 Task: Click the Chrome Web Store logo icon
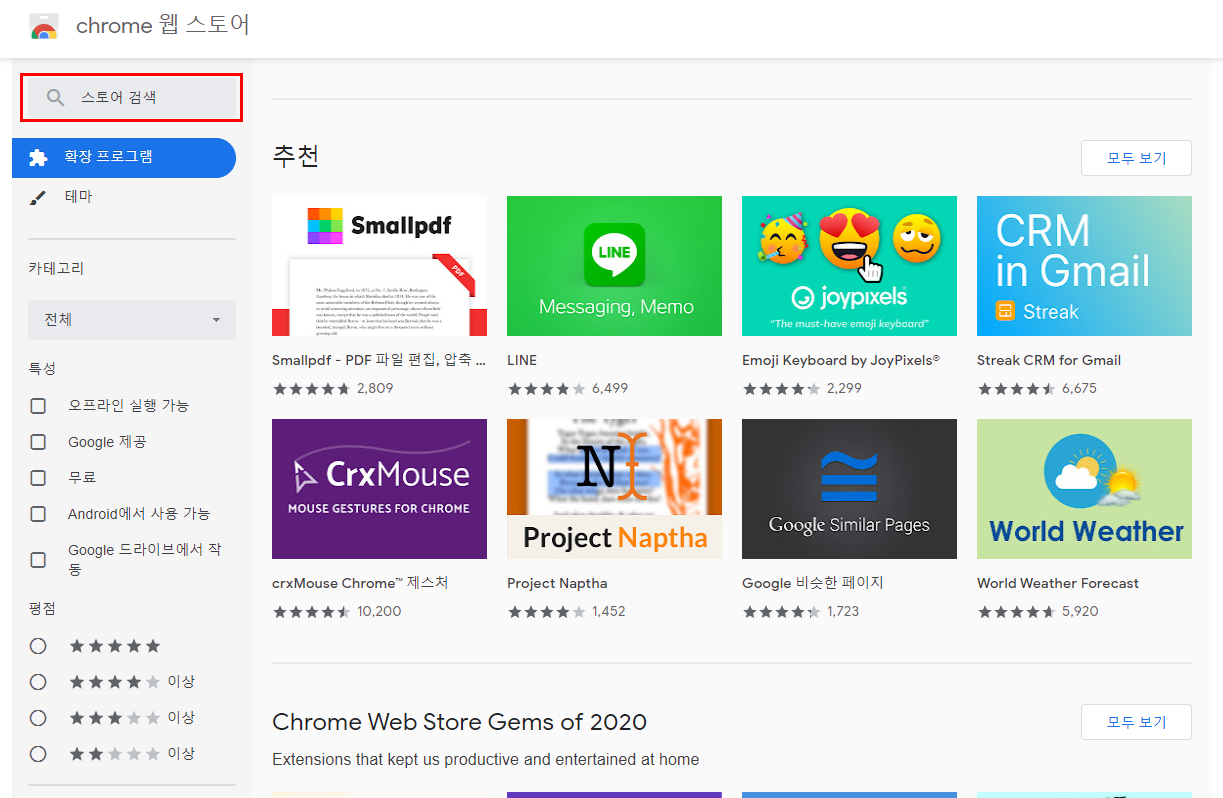[x=44, y=27]
